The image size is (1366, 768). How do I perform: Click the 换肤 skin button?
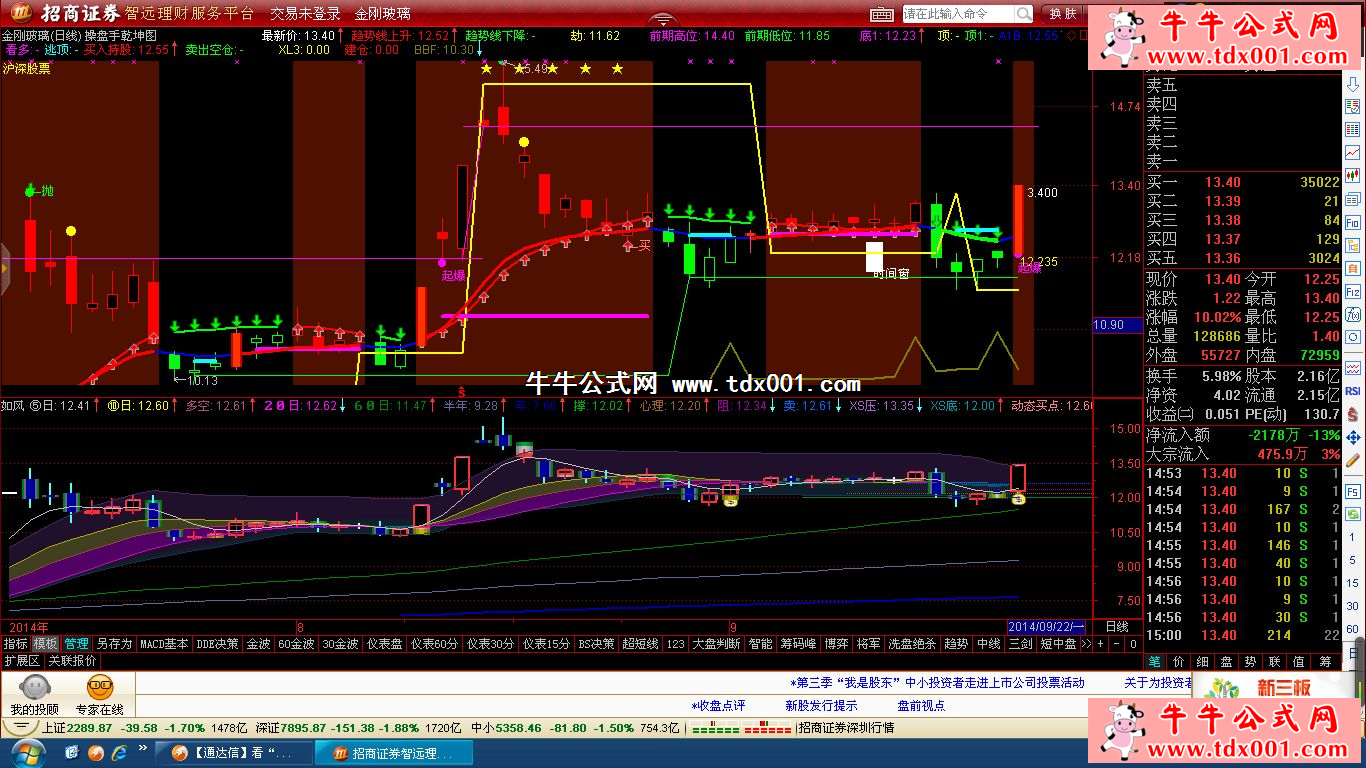pos(1063,13)
